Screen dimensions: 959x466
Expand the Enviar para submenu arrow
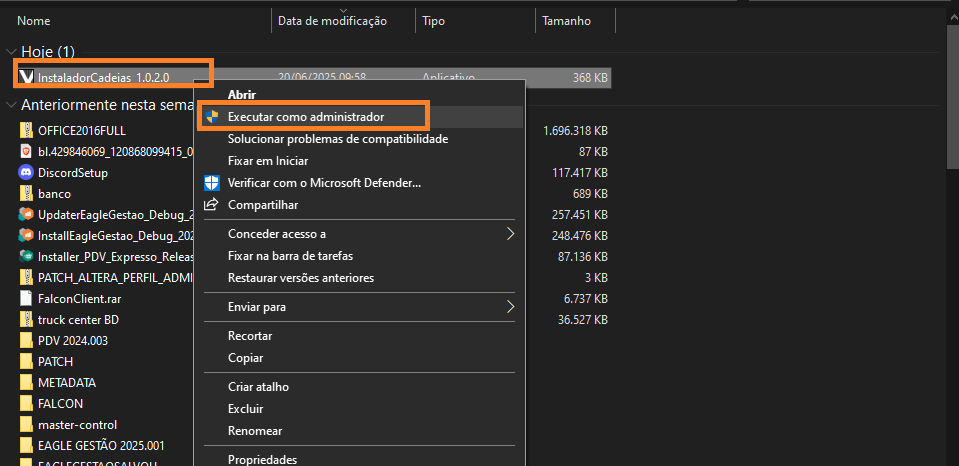[510, 306]
